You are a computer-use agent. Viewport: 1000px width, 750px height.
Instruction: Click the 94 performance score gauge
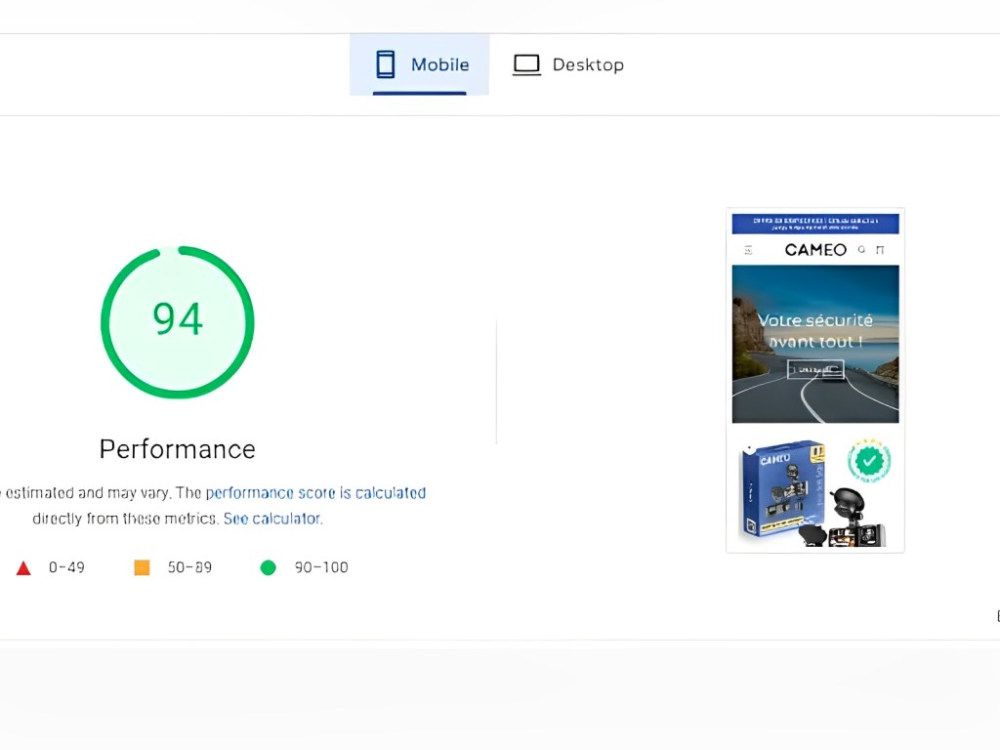tap(177, 322)
